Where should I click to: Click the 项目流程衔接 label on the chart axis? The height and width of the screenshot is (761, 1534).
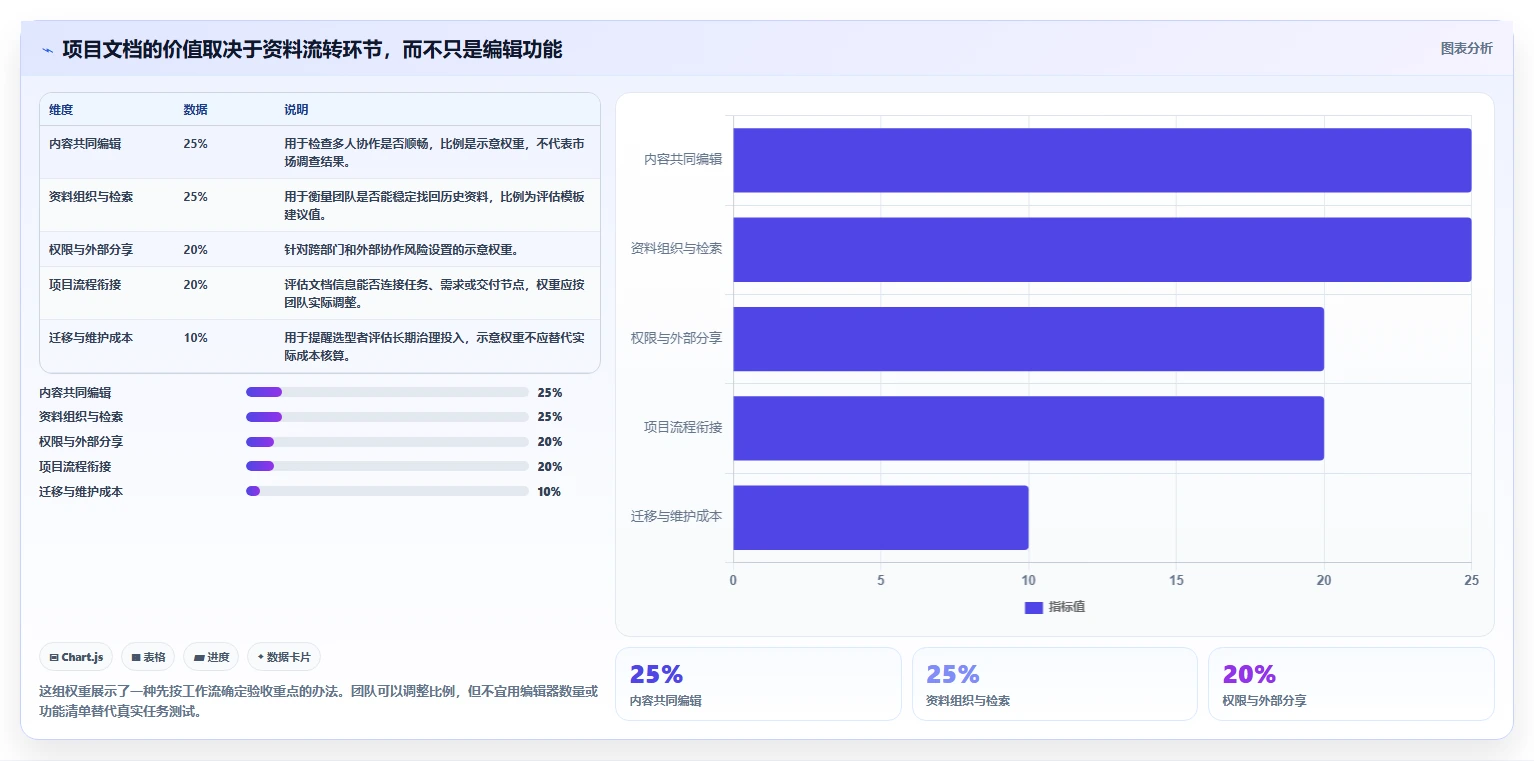pos(683,427)
